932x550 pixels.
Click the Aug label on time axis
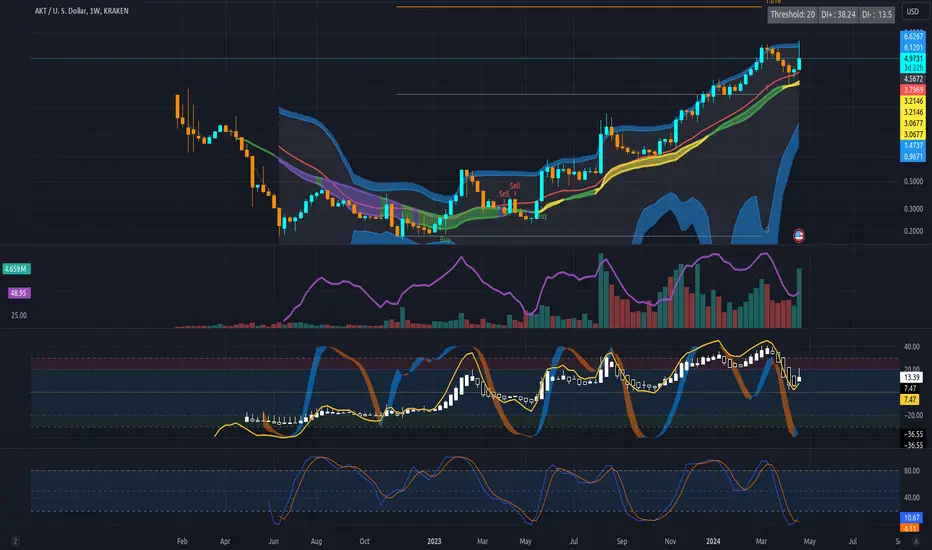click(x=316, y=541)
